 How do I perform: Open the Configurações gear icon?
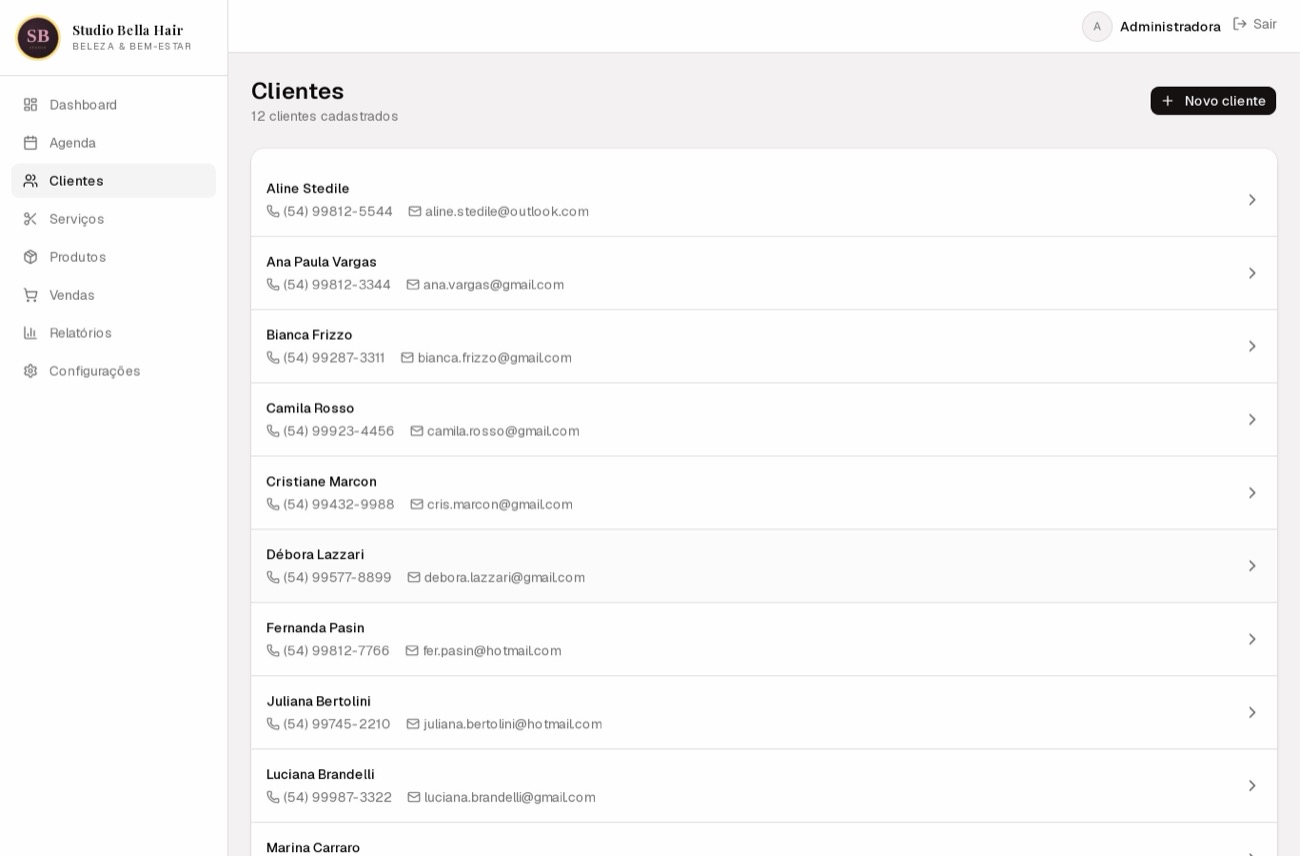tap(30, 371)
